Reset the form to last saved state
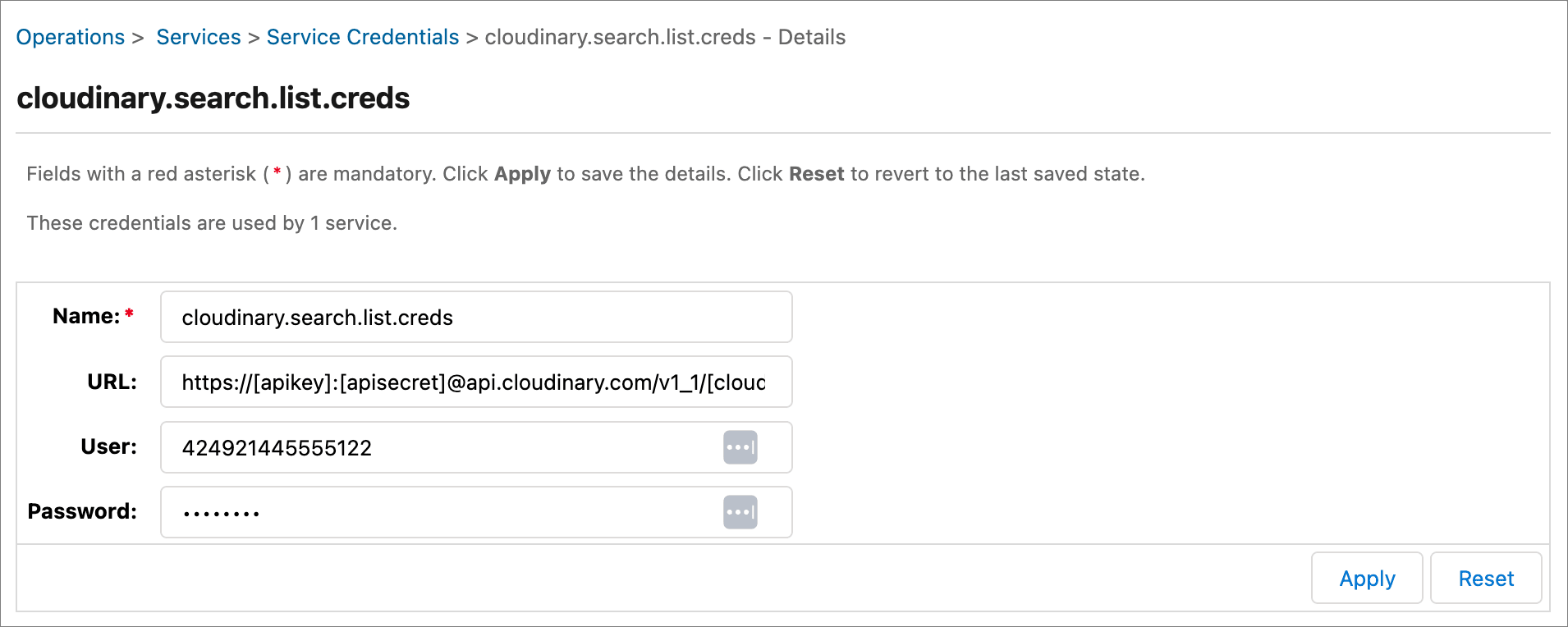 pyautogui.click(x=1485, y=578)
